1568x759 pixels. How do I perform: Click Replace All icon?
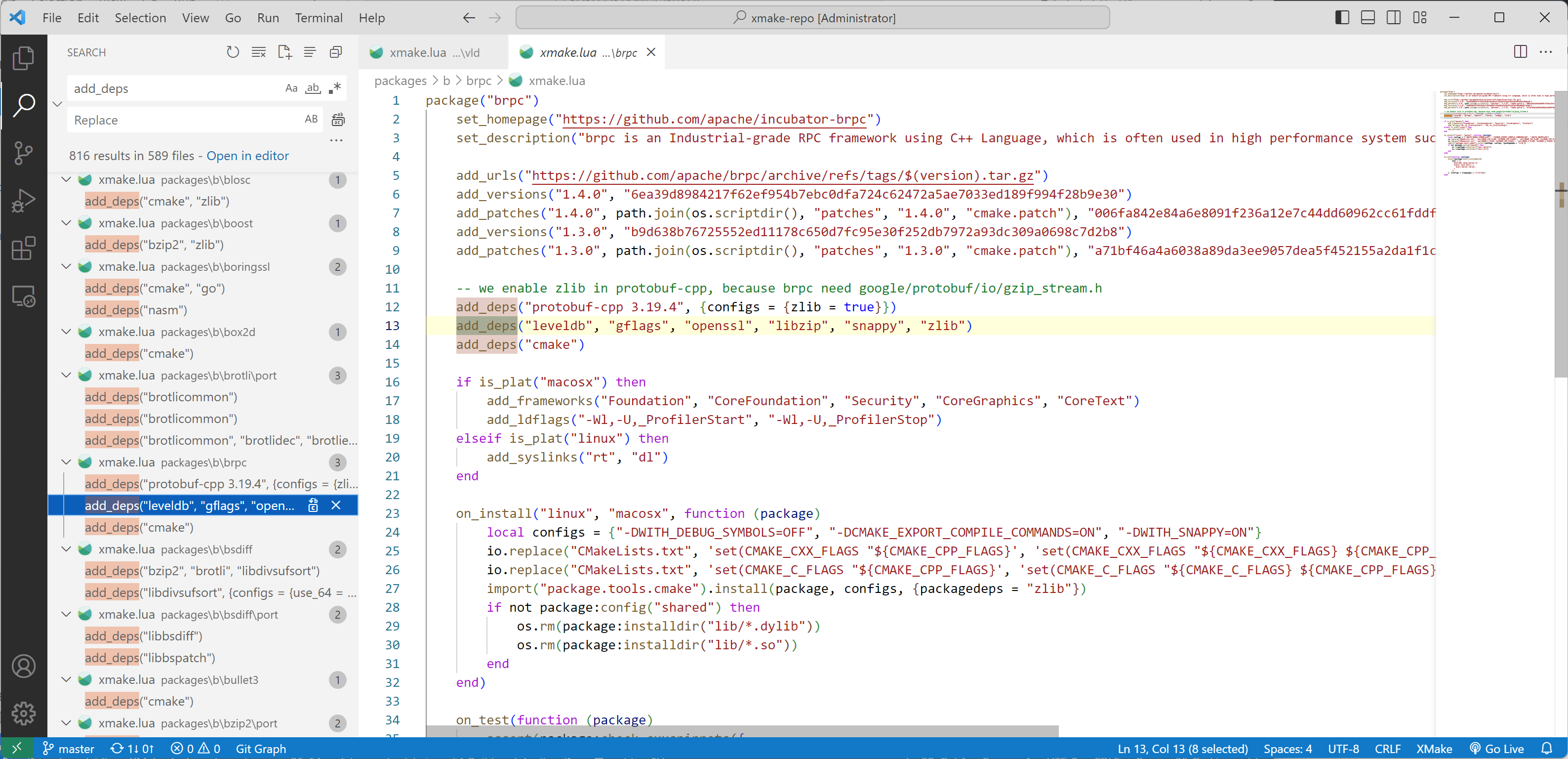tap(338, 120)
